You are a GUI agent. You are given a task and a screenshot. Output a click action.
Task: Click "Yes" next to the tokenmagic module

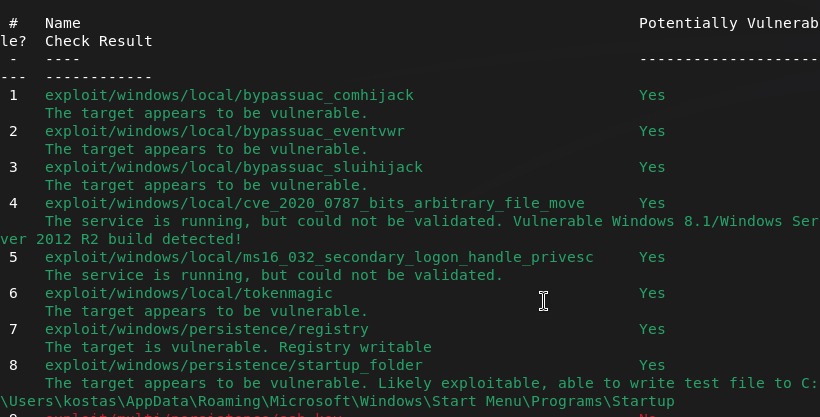click(x=652, y=293)
